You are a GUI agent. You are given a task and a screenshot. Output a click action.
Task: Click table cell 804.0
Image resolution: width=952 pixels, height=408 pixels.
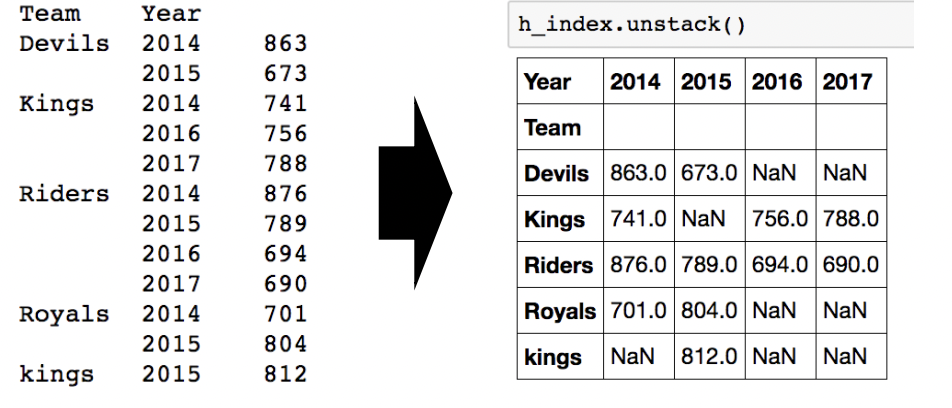[709, 311]
